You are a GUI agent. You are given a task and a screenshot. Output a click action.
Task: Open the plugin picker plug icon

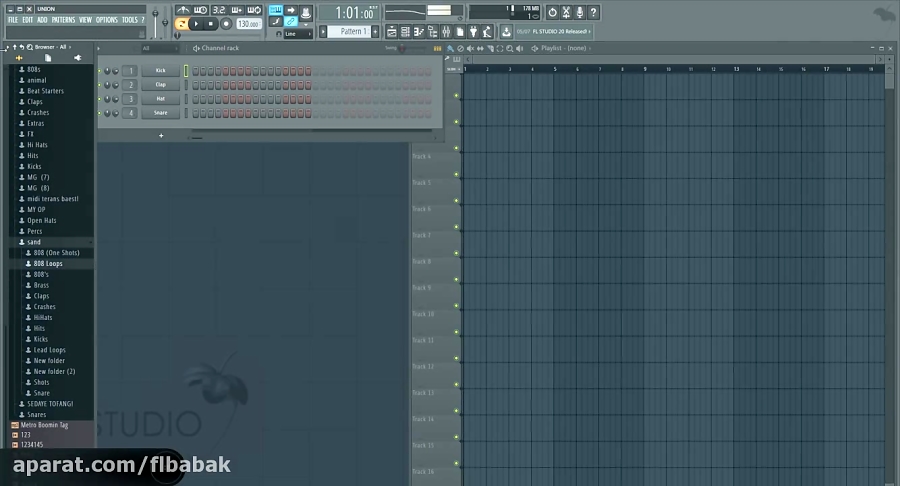pyautogui.click(x=474, y=32)
